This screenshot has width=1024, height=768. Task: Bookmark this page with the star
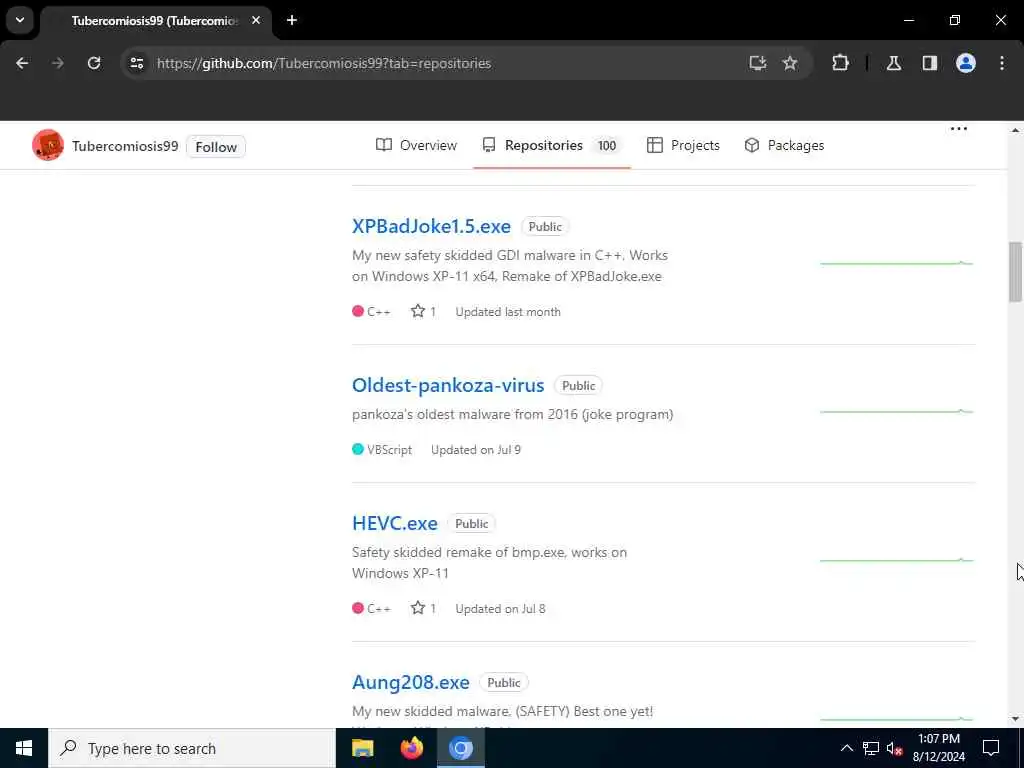pos(790,63)
